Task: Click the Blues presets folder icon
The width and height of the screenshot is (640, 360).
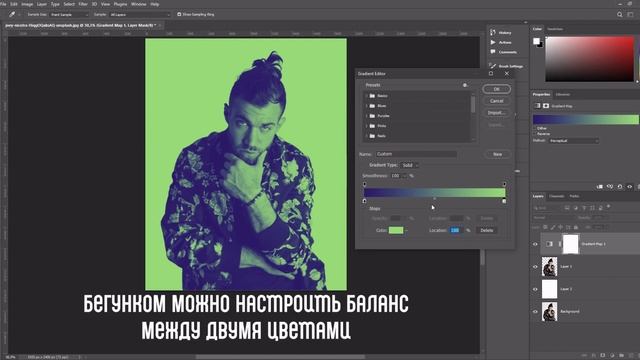Action: tap(372, 106)
